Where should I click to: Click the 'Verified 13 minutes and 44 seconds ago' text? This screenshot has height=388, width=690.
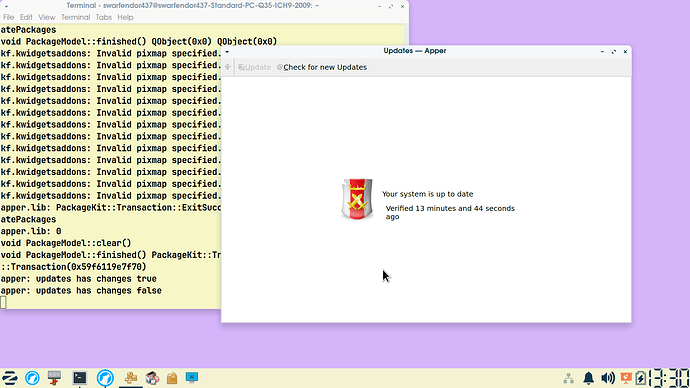(450, 212)
